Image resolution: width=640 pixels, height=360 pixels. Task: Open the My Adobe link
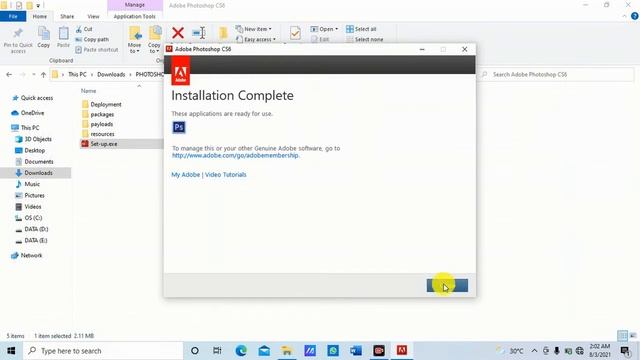coord(185,175)
